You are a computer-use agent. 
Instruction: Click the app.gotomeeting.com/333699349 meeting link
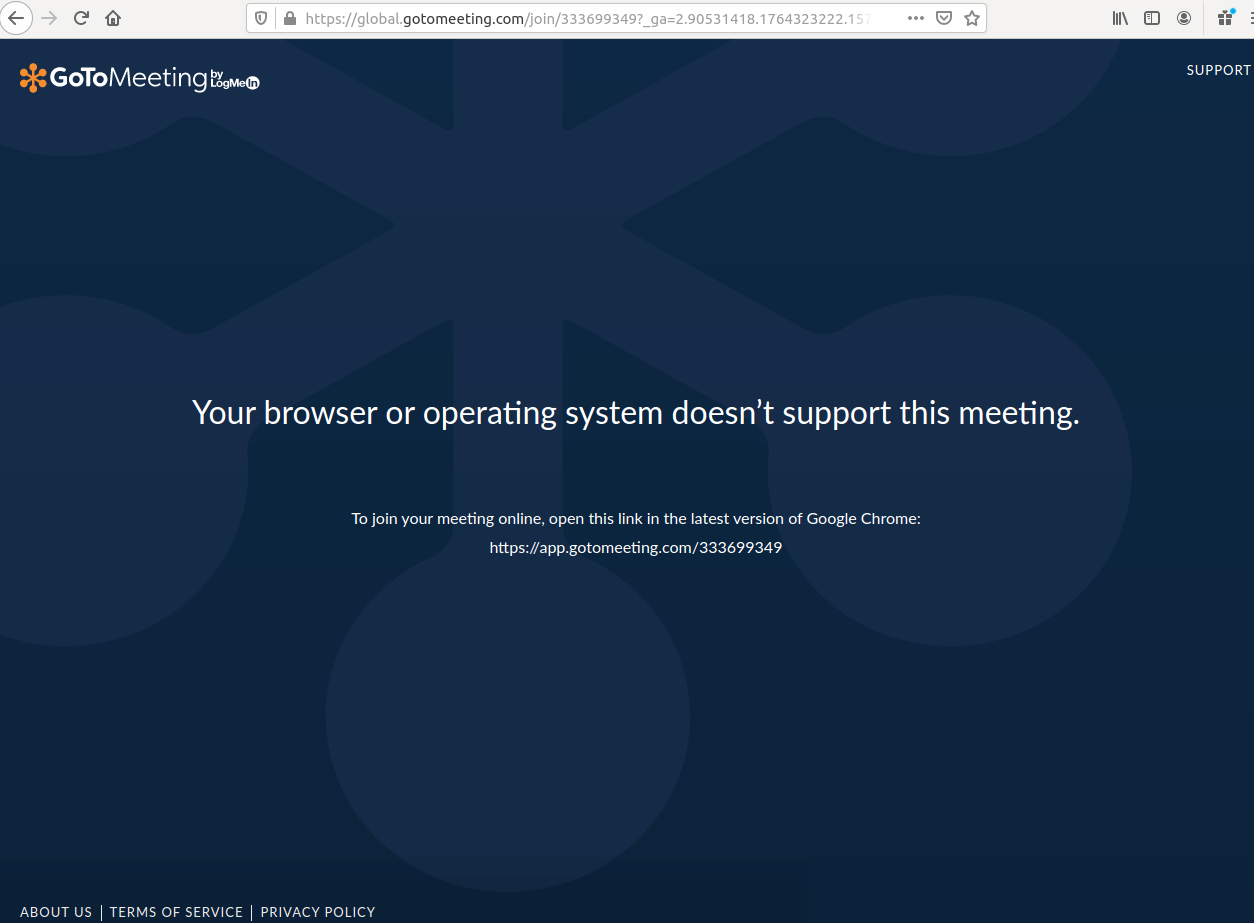pyautogui.click(x=636, y=548)
